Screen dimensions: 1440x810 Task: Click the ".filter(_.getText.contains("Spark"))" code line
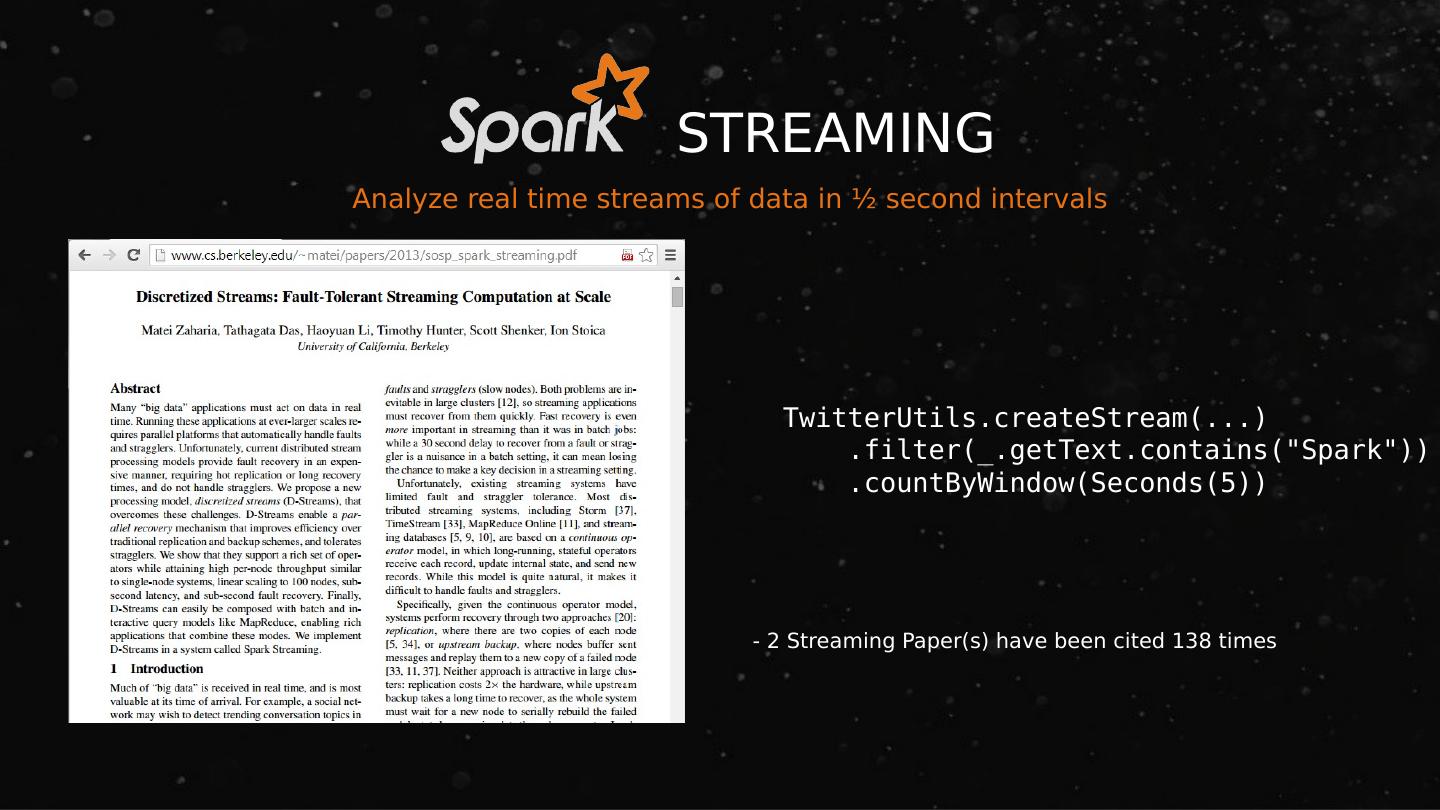point(1138,450)
